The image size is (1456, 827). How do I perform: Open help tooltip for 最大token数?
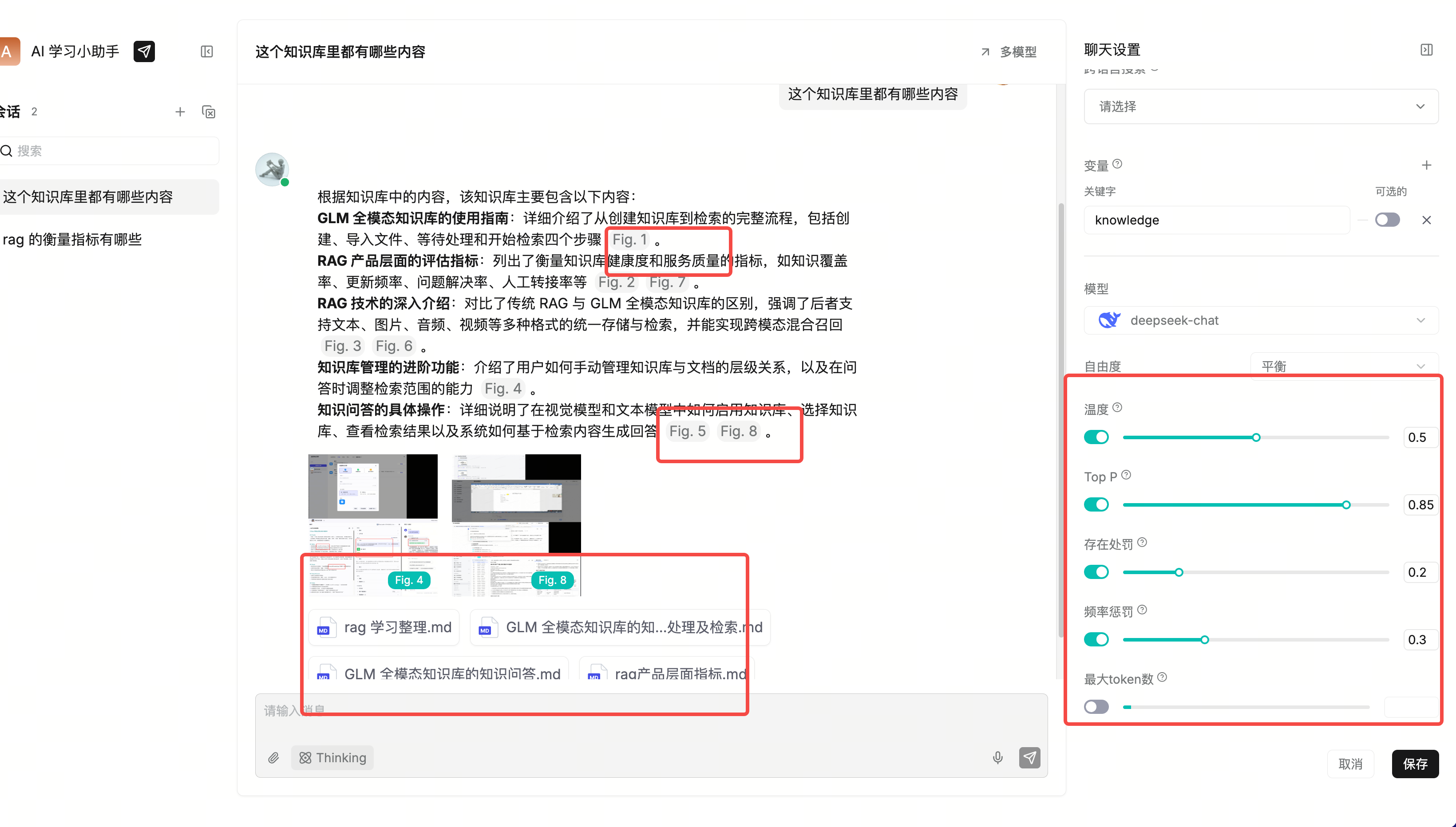pos(1162,677)
